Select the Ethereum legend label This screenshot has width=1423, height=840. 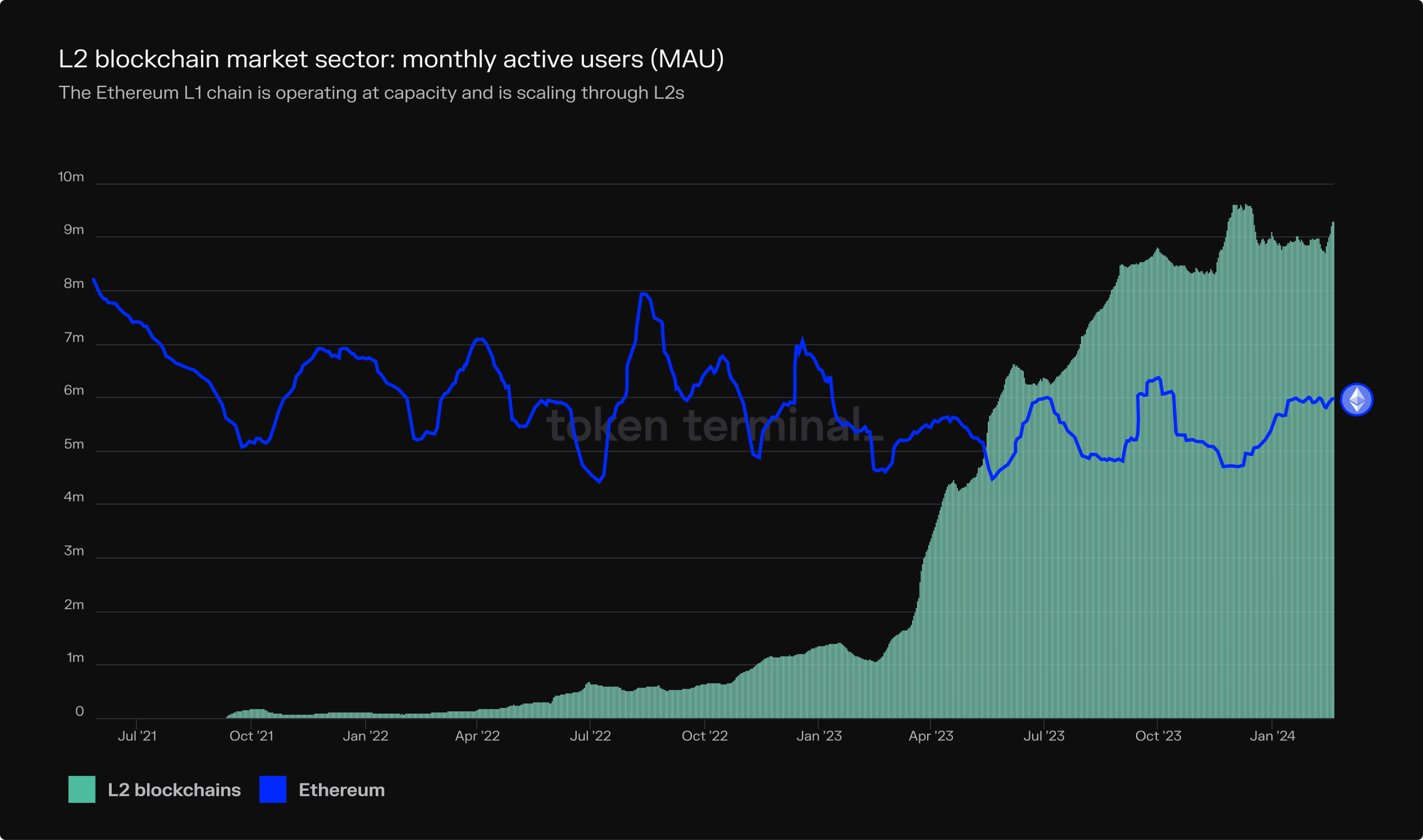(342, 790)
